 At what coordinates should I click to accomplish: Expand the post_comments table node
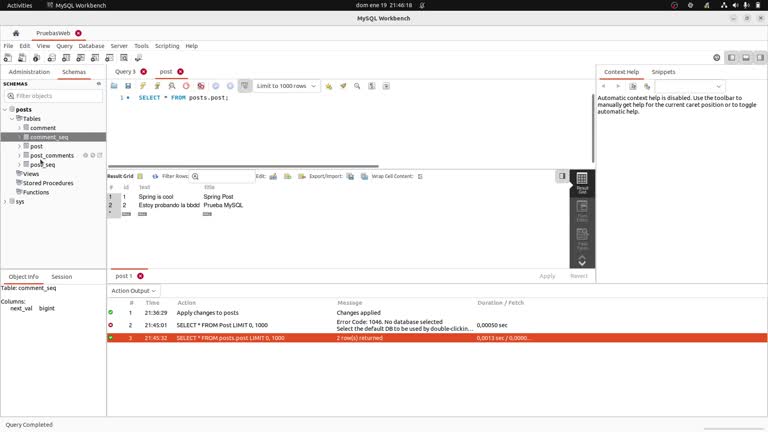point(20,156)
